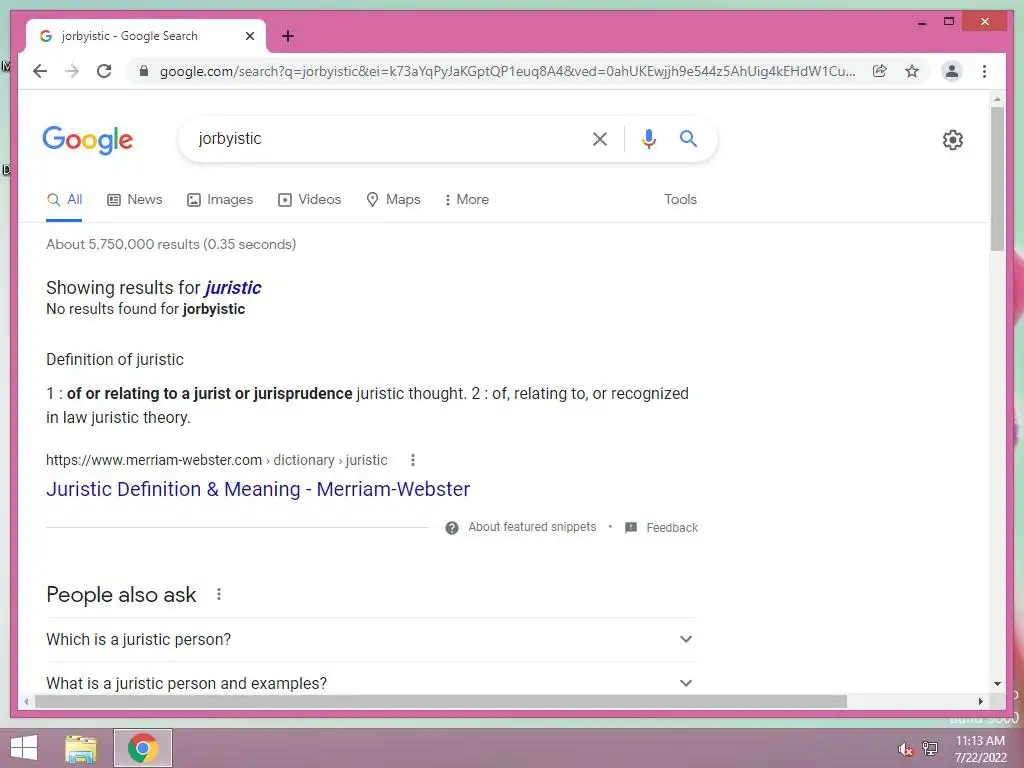Open Google quick settings gear
1024x768 pixels.
(952, 139)
